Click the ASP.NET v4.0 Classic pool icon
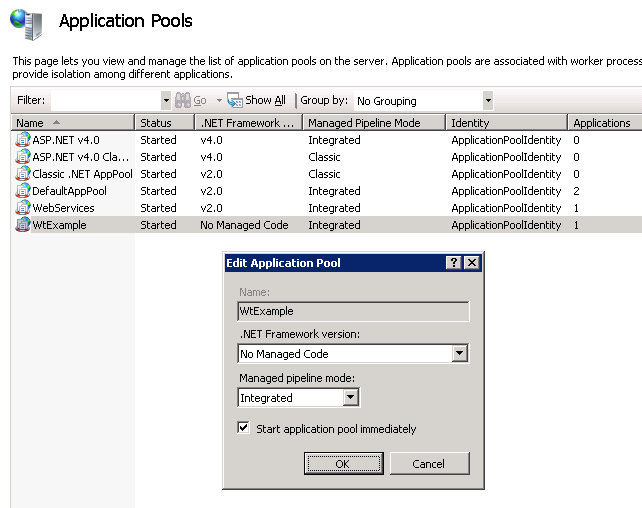The width and height of the screenshot is (642, 508). point(23,157)
